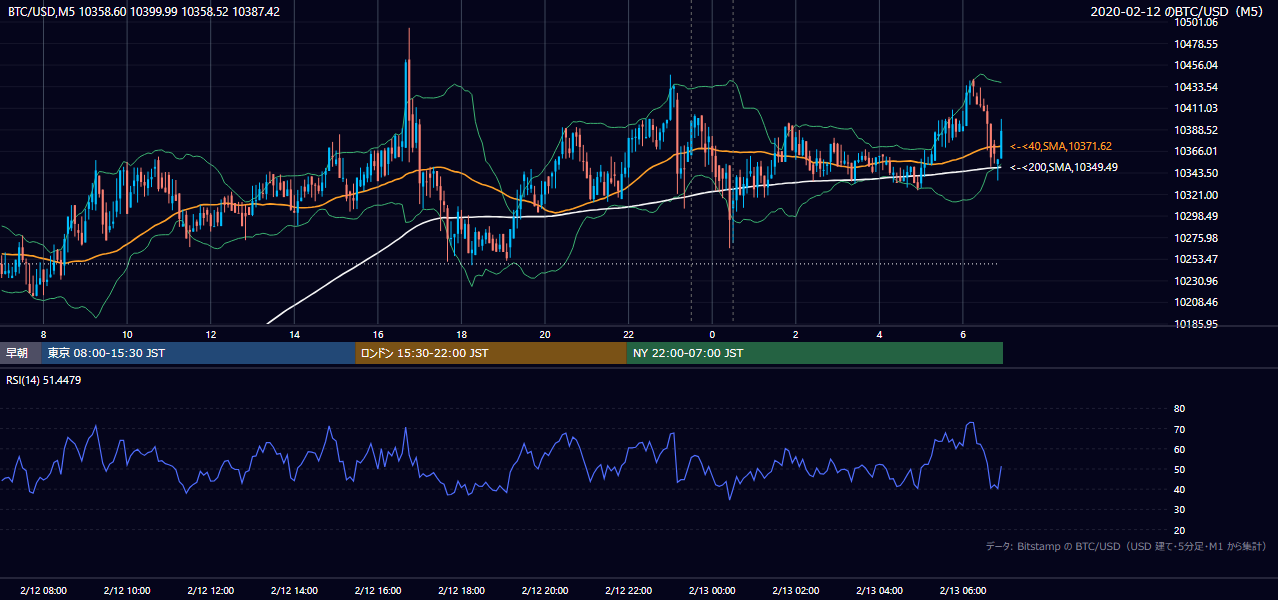1278x600 pixels.
Task: Click the price scale value 10321.00
Action: (1195, 194)
